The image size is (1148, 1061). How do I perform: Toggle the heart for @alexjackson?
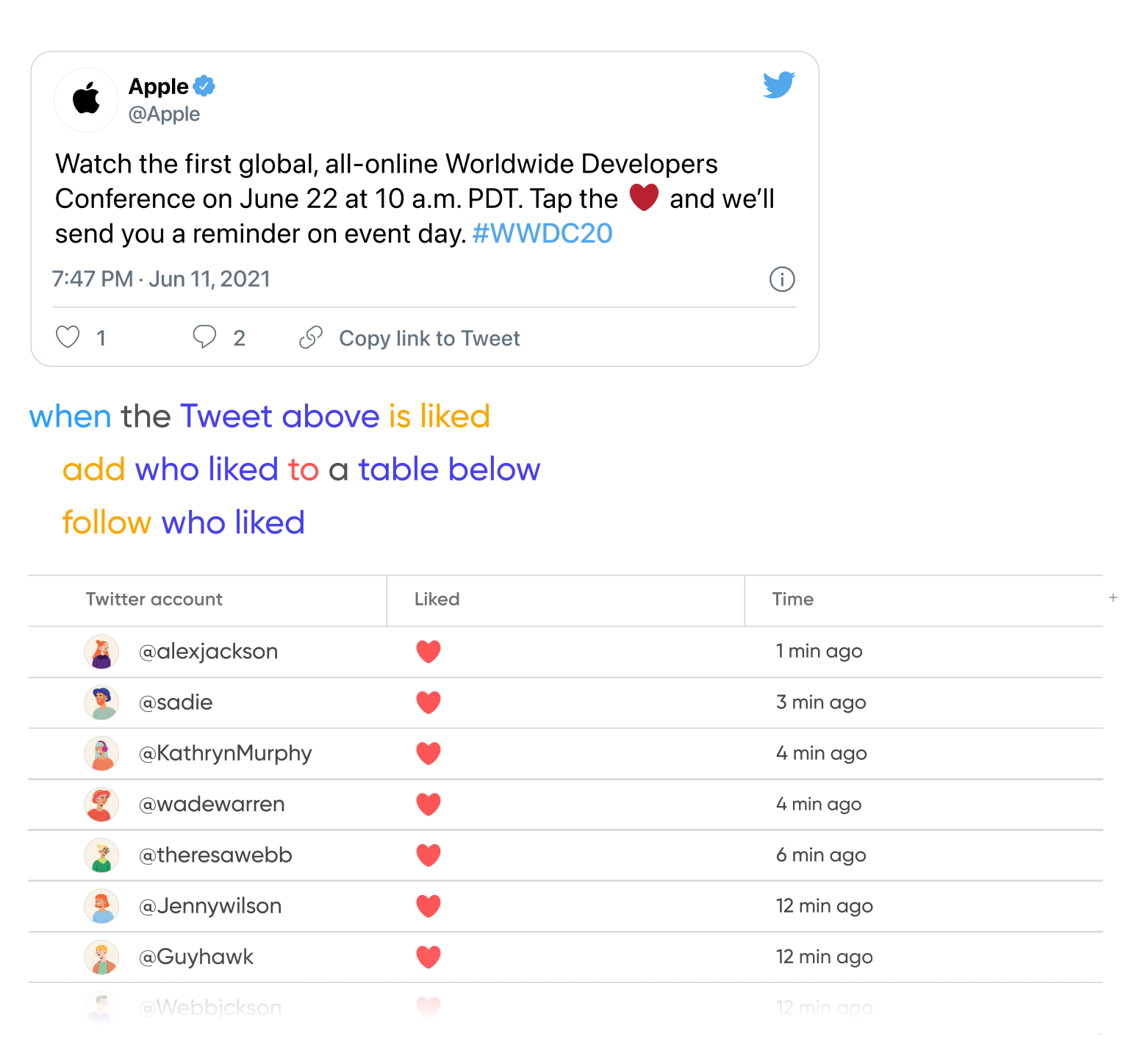428,652
